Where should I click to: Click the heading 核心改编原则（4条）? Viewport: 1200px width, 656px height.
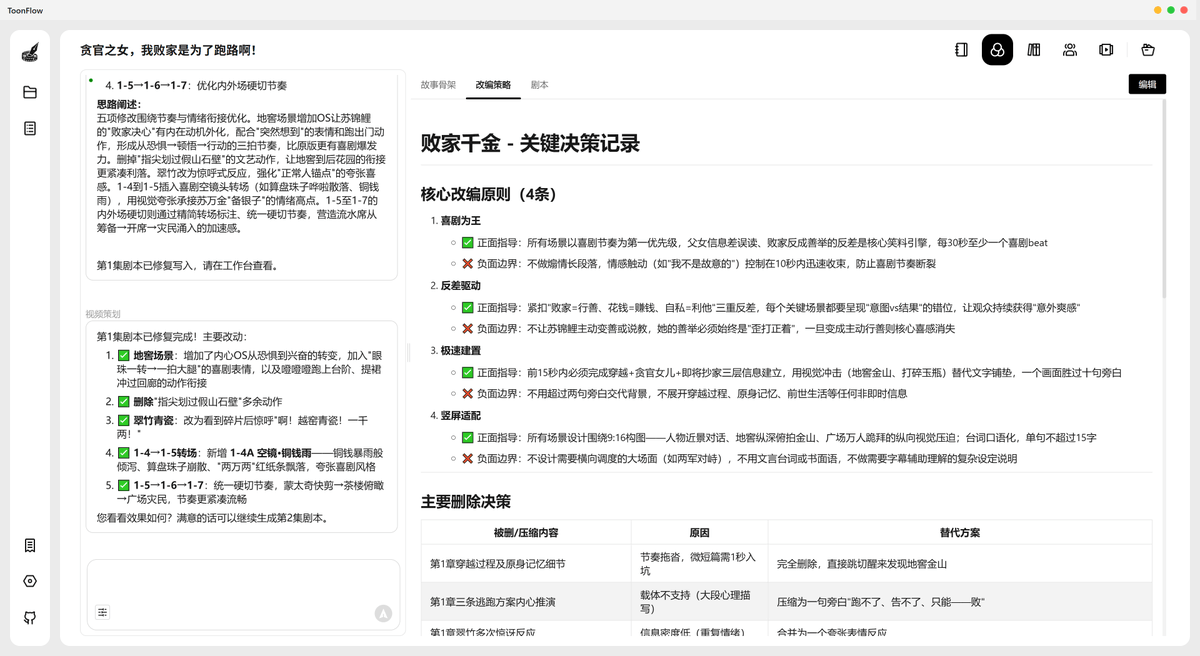pyautogui.click(x=489, y=194)
